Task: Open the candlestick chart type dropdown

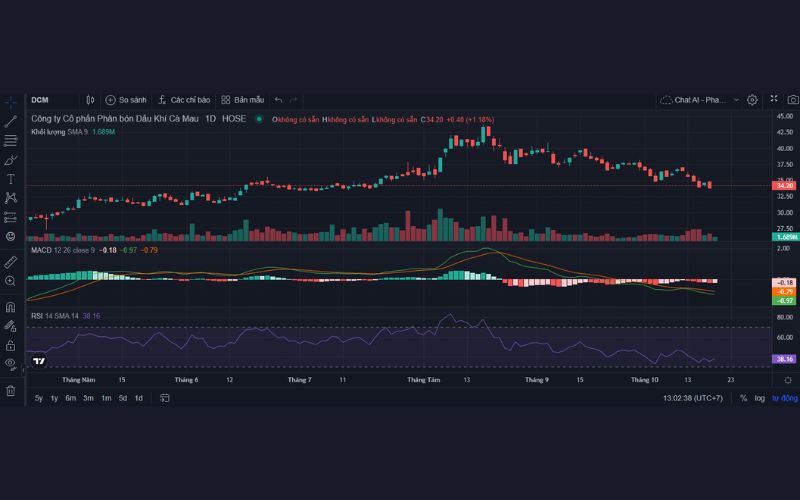Action: pos(90,100)
